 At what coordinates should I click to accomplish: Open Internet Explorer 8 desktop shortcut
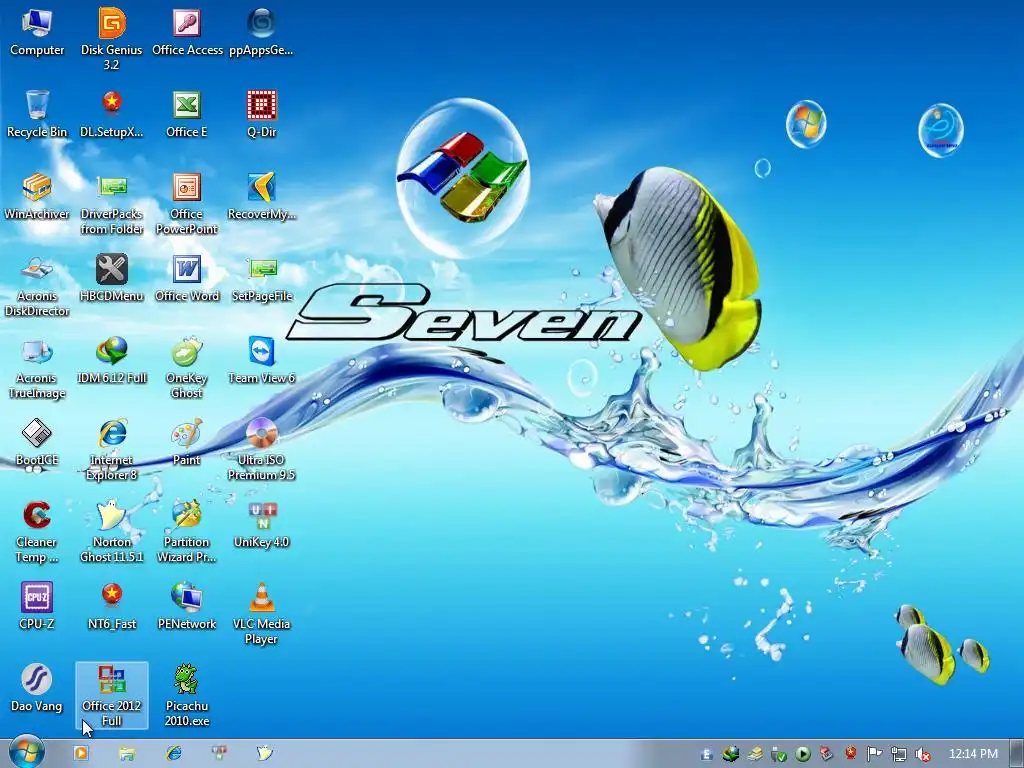click(x=112, y=449)
